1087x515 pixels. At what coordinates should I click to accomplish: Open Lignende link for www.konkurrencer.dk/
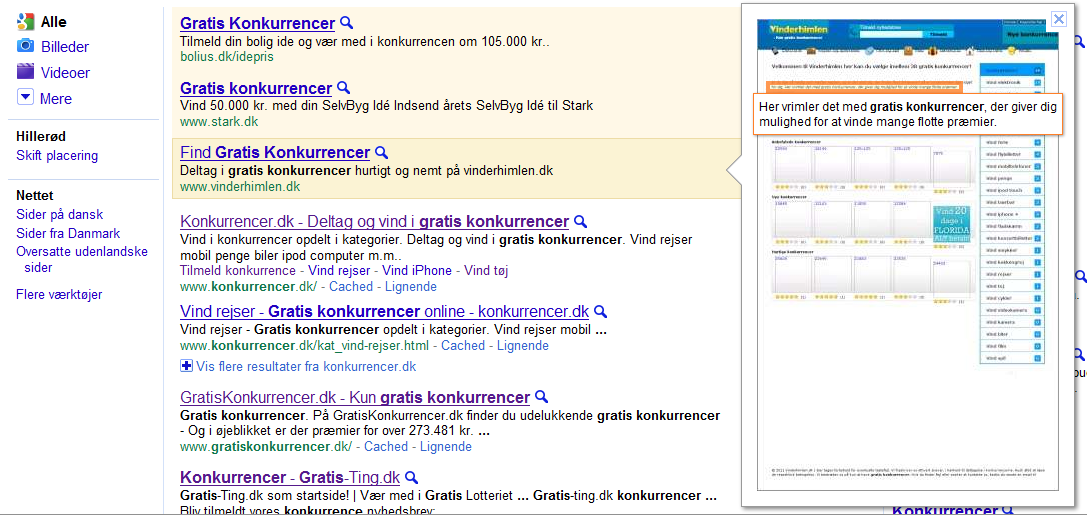[411, 286]
